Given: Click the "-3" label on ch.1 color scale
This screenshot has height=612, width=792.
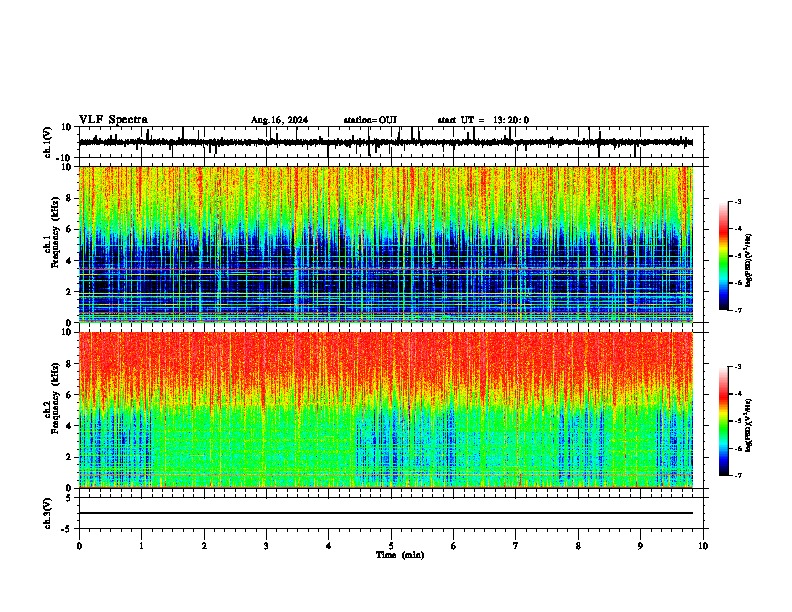Looking at the screenshot, I should pyautogui.click(x=737, y=201).
